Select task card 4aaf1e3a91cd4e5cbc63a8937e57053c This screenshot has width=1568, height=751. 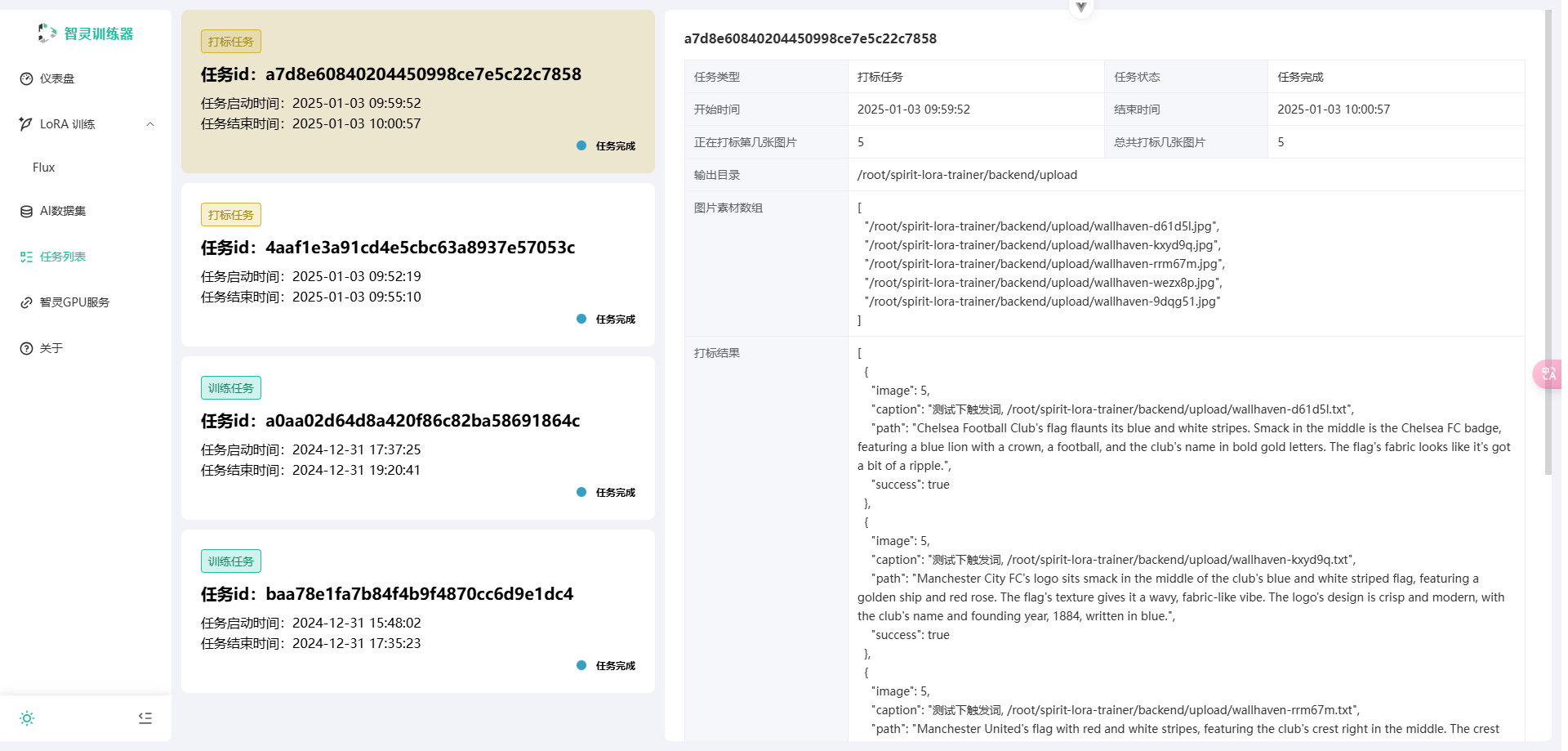click(418, 265)
